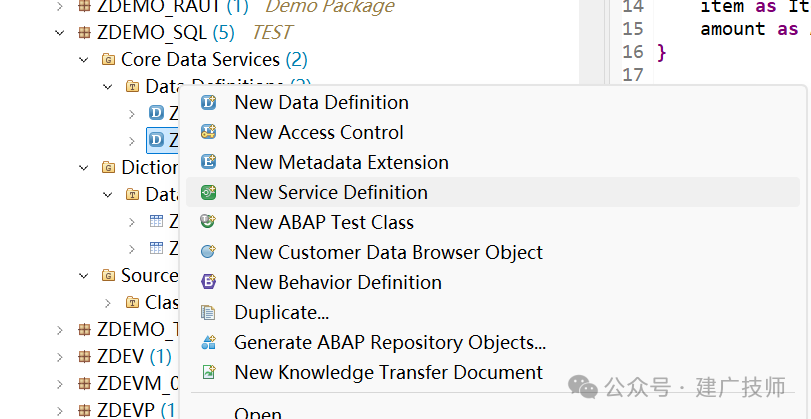
Task: Choose New Customer Data Browser Object
Action: 388,252
